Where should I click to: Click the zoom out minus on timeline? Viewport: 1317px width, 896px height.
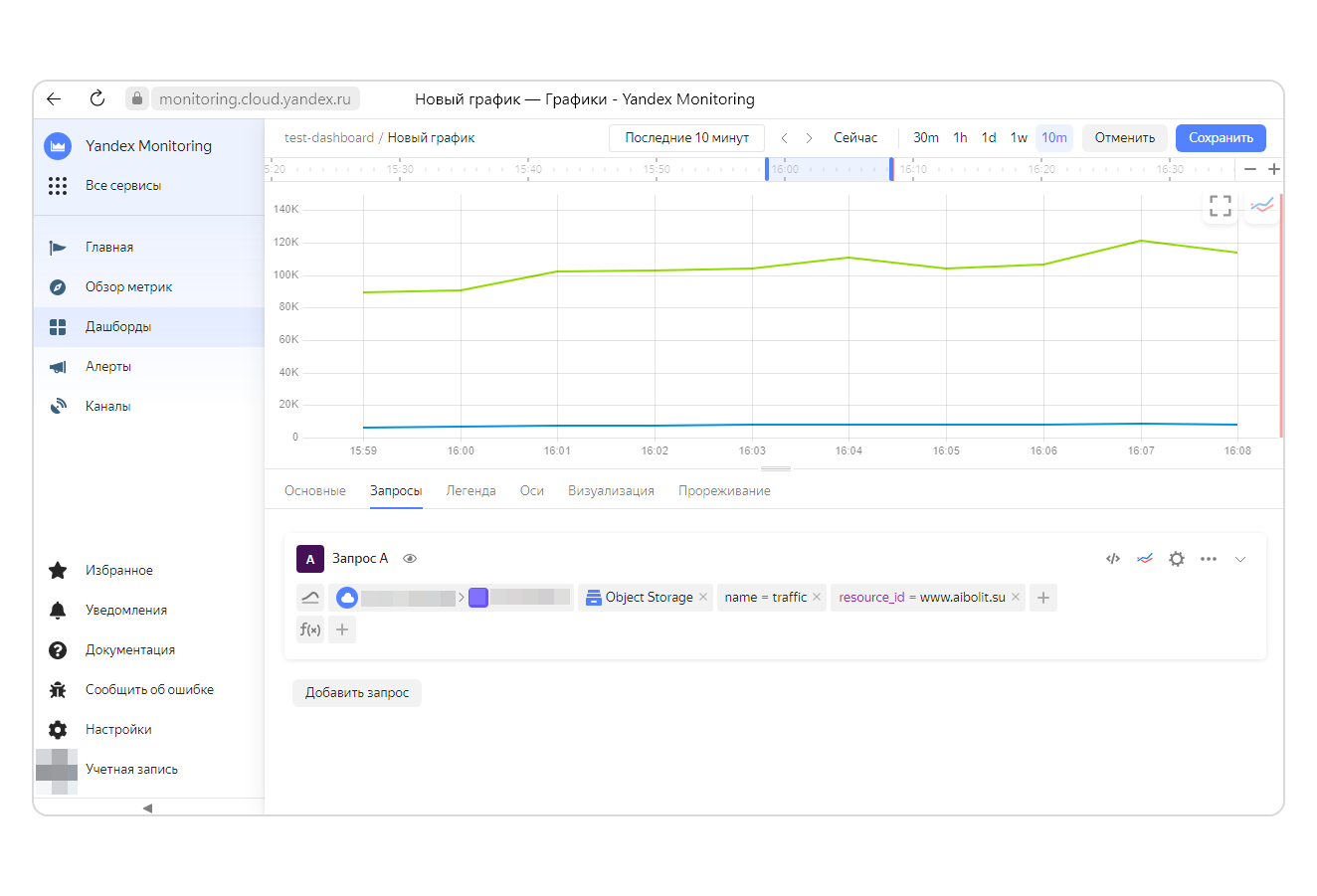tap(1250, 169)
